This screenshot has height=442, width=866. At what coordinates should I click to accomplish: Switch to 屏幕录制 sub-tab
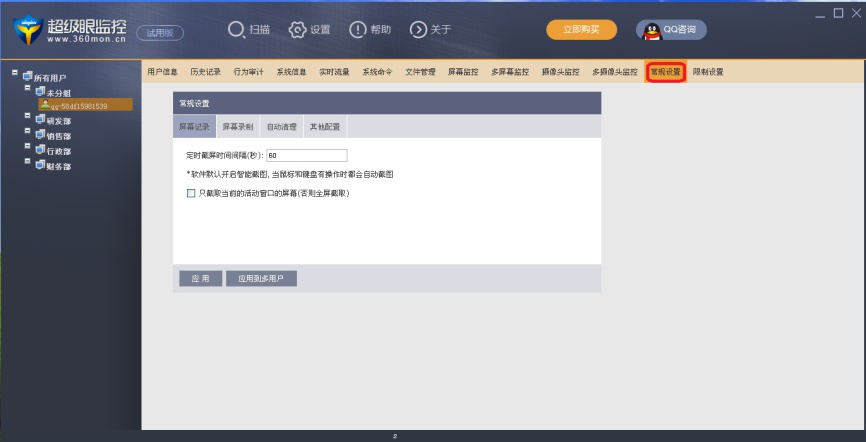tap(238, 127)
